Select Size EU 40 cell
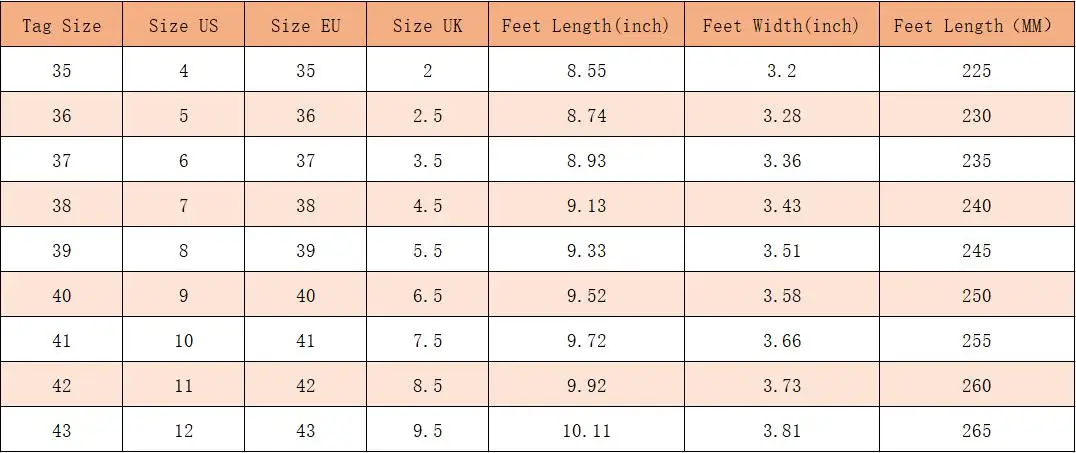 coord(305,296)
